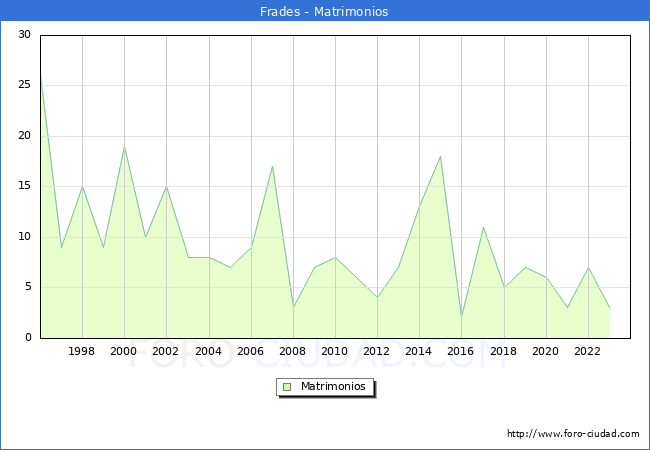The width and height of the screenshot is (650, 450).
Task: Click the 2010 x-axis label
Action: [335, 351]
